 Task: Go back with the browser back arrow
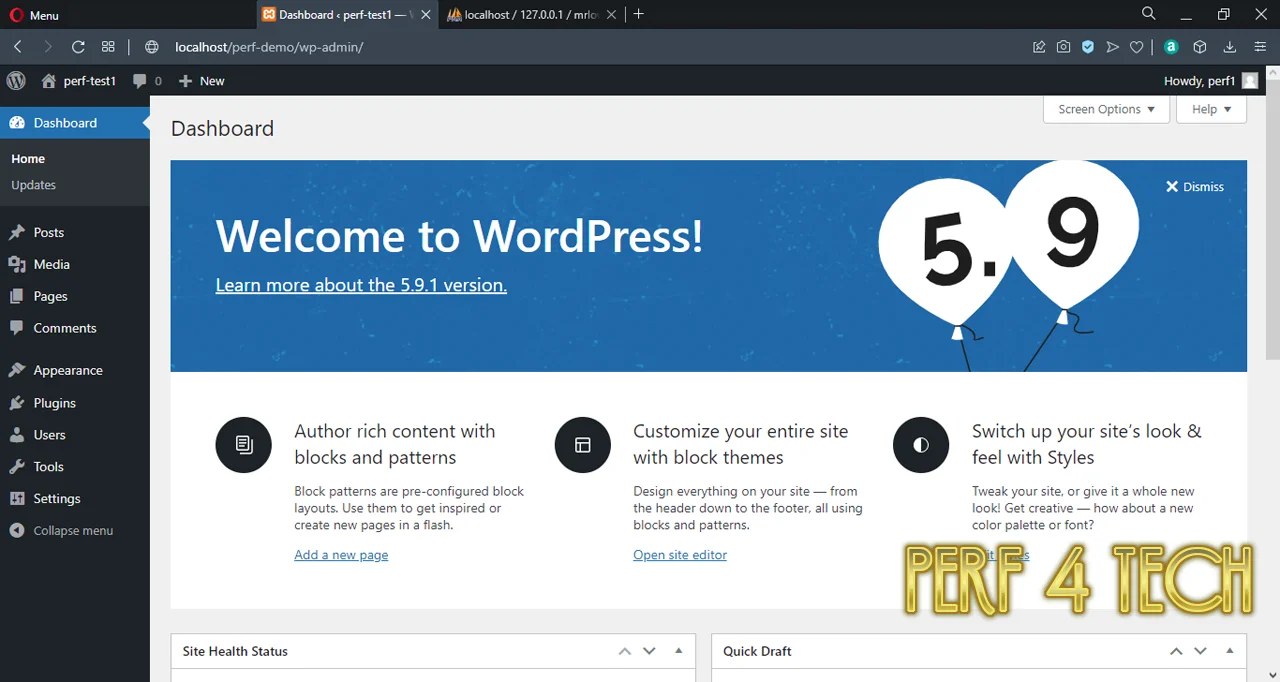point(18,47)
